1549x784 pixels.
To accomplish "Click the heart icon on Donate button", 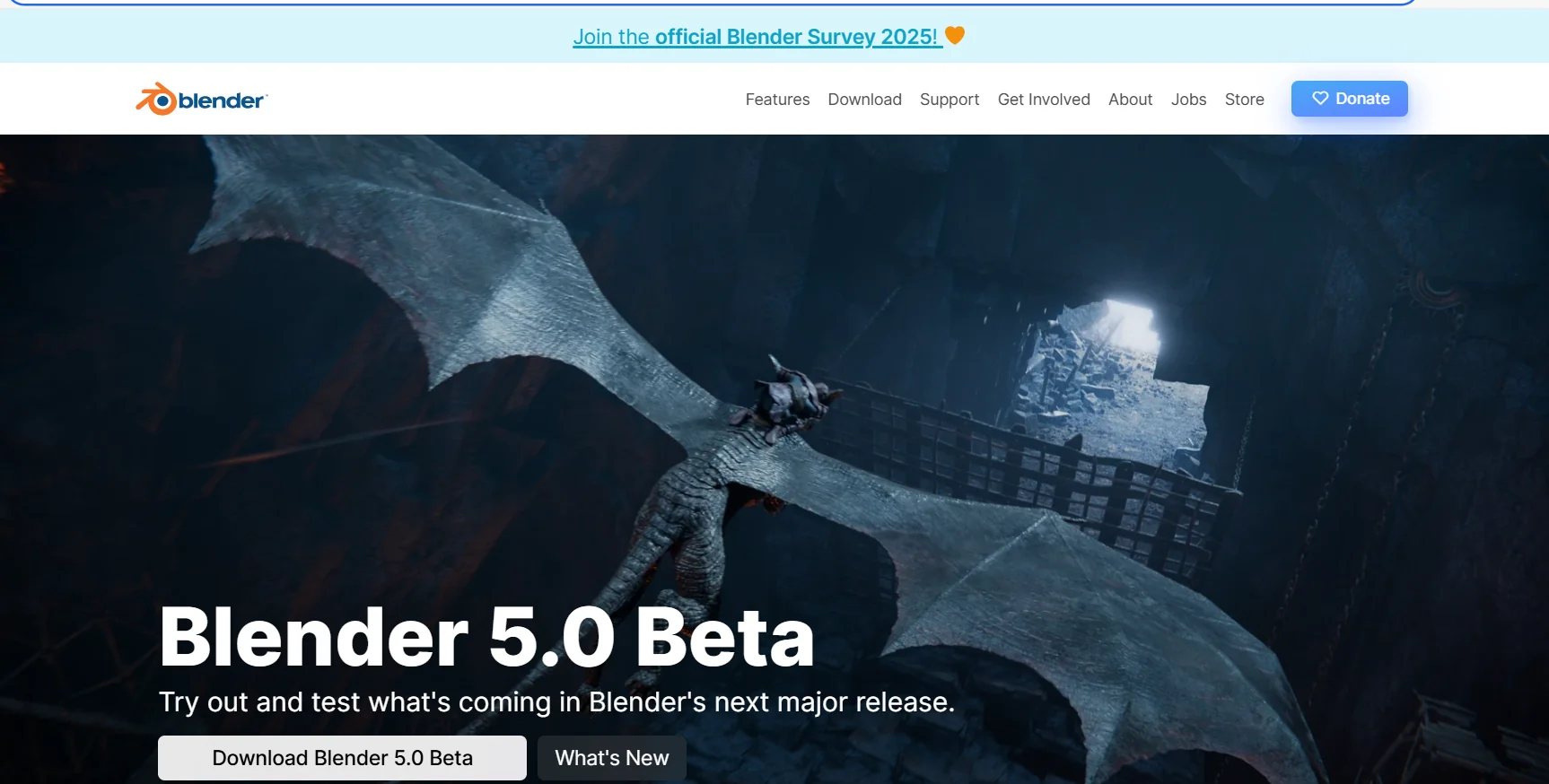I will click(1320, 99).
